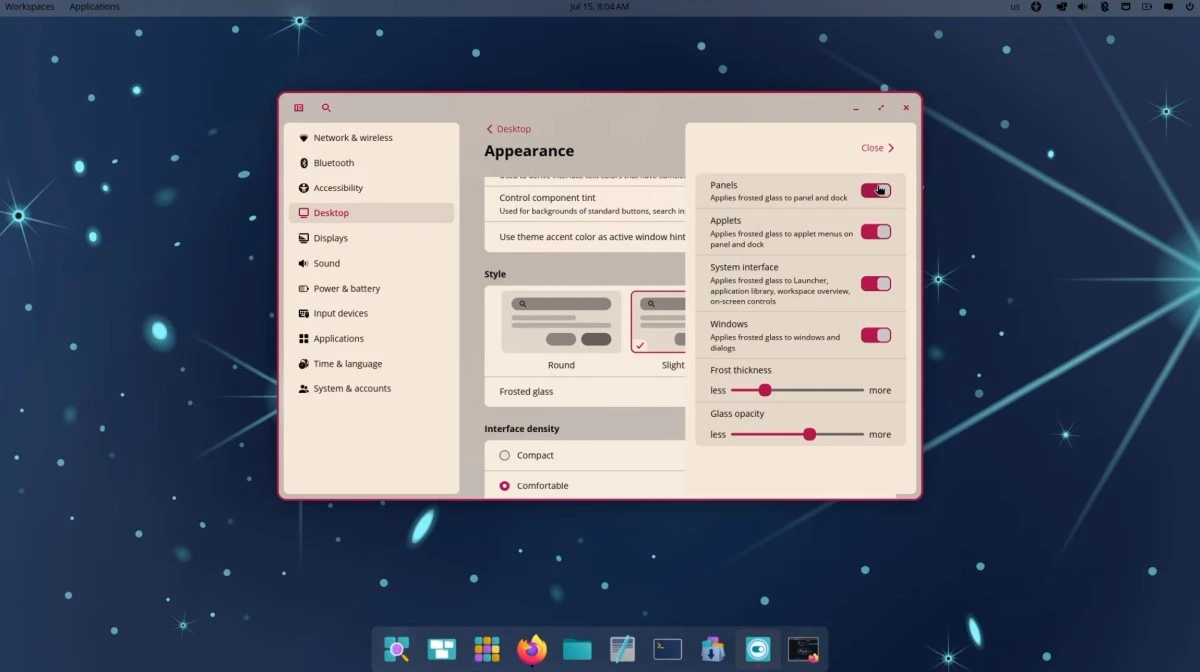This screenshot has width=1200, height=672.
Task: Click the Accessibility icon in sidebar
Action: pos(304,188)
